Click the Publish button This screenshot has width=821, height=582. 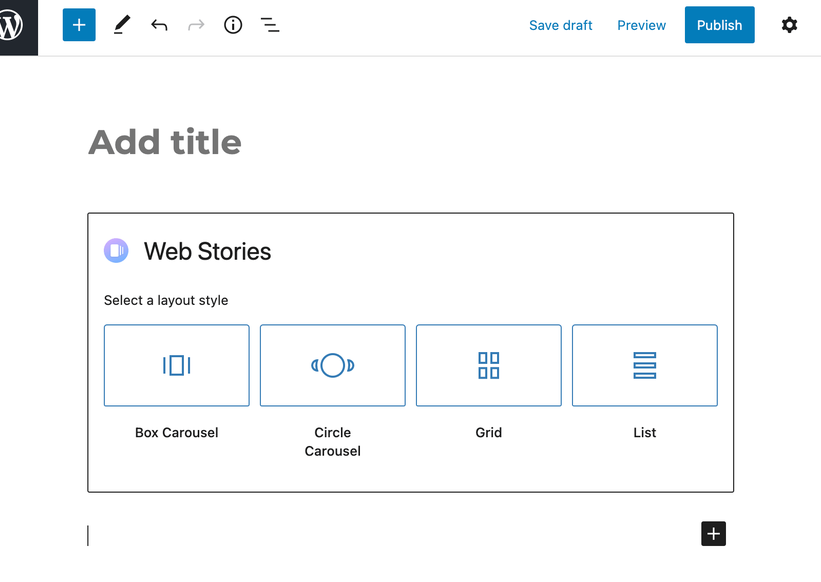click(719, 25)
